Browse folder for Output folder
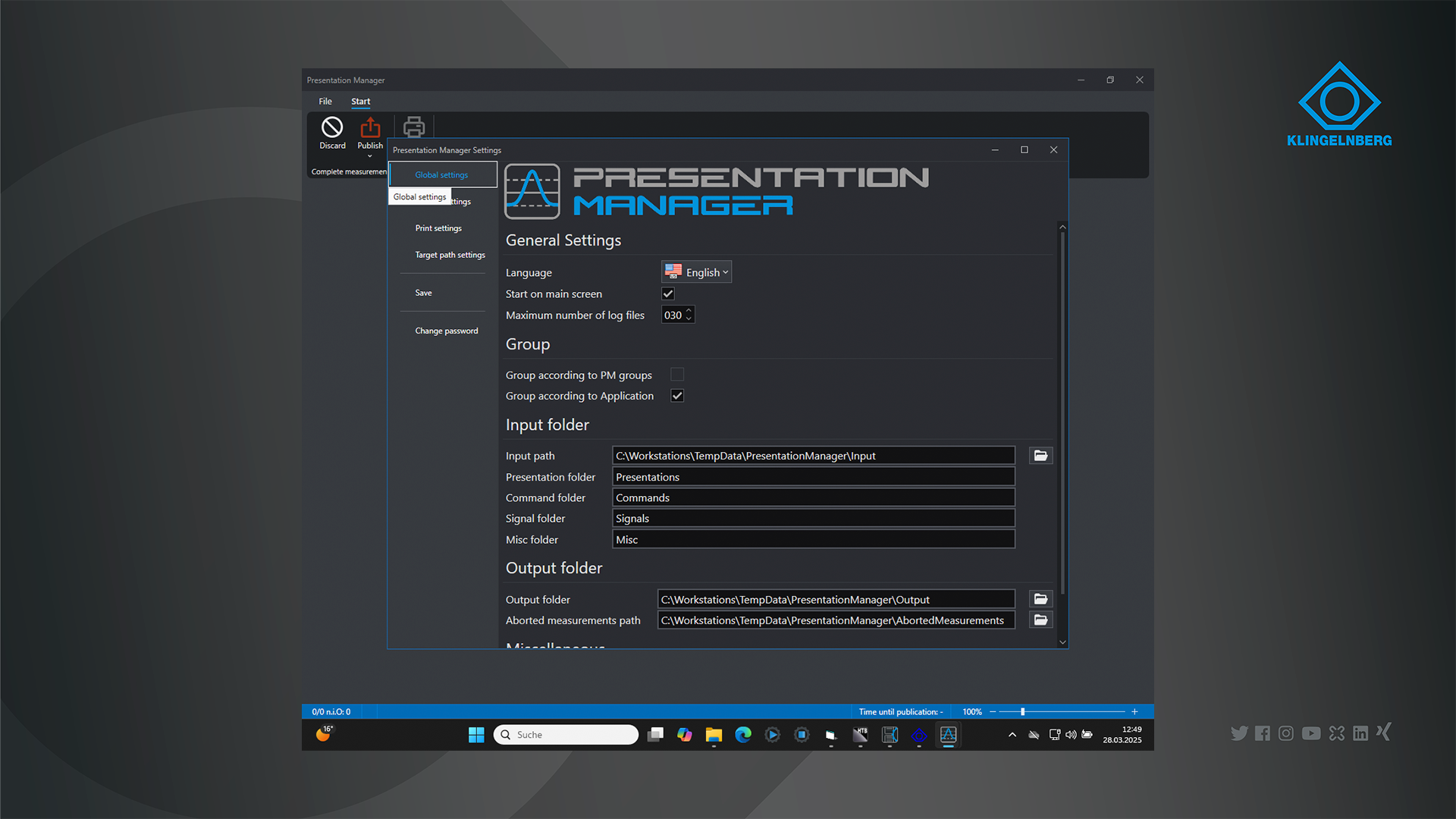 point(1041,599)
